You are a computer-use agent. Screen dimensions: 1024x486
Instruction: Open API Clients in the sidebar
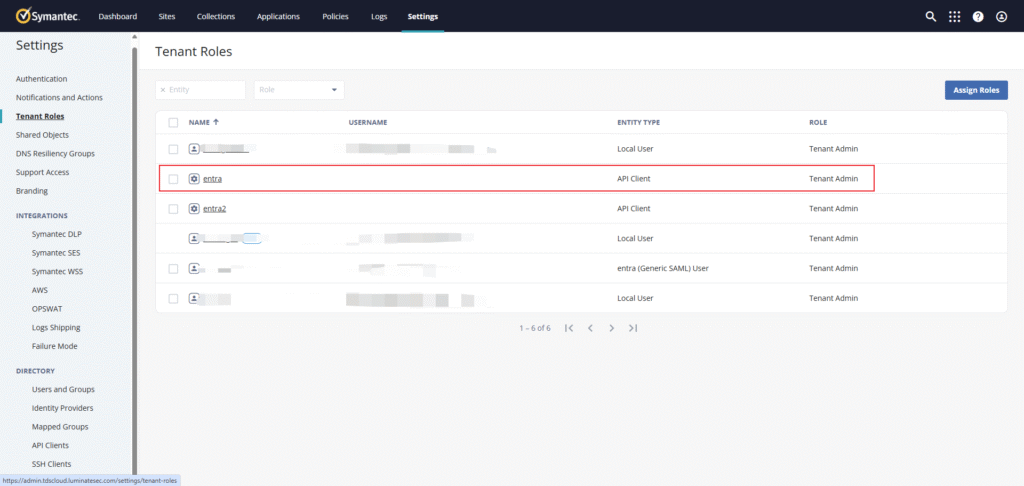(x=50, y=445)
